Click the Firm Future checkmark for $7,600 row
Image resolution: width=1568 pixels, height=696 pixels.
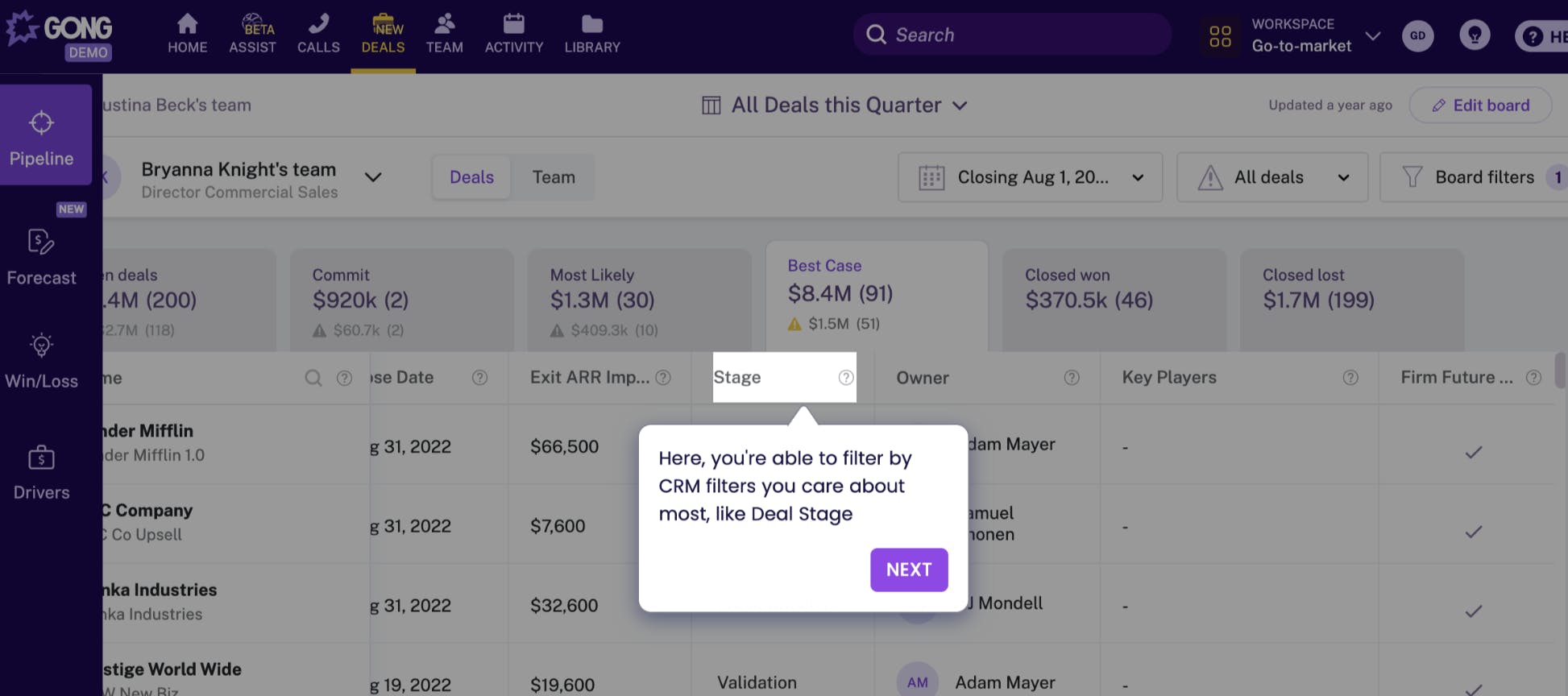pyautogui.click(x=1473, y=532)
